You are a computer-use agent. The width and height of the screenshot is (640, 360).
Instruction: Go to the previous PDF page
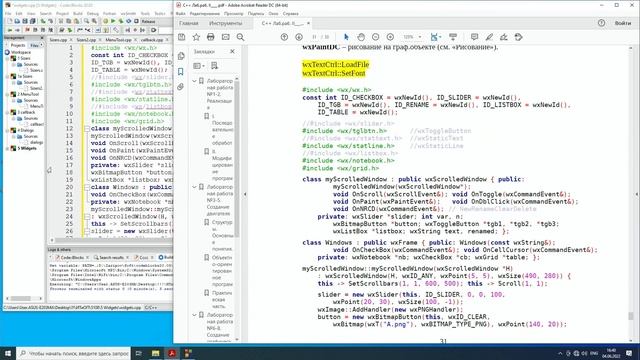point(284,37)
